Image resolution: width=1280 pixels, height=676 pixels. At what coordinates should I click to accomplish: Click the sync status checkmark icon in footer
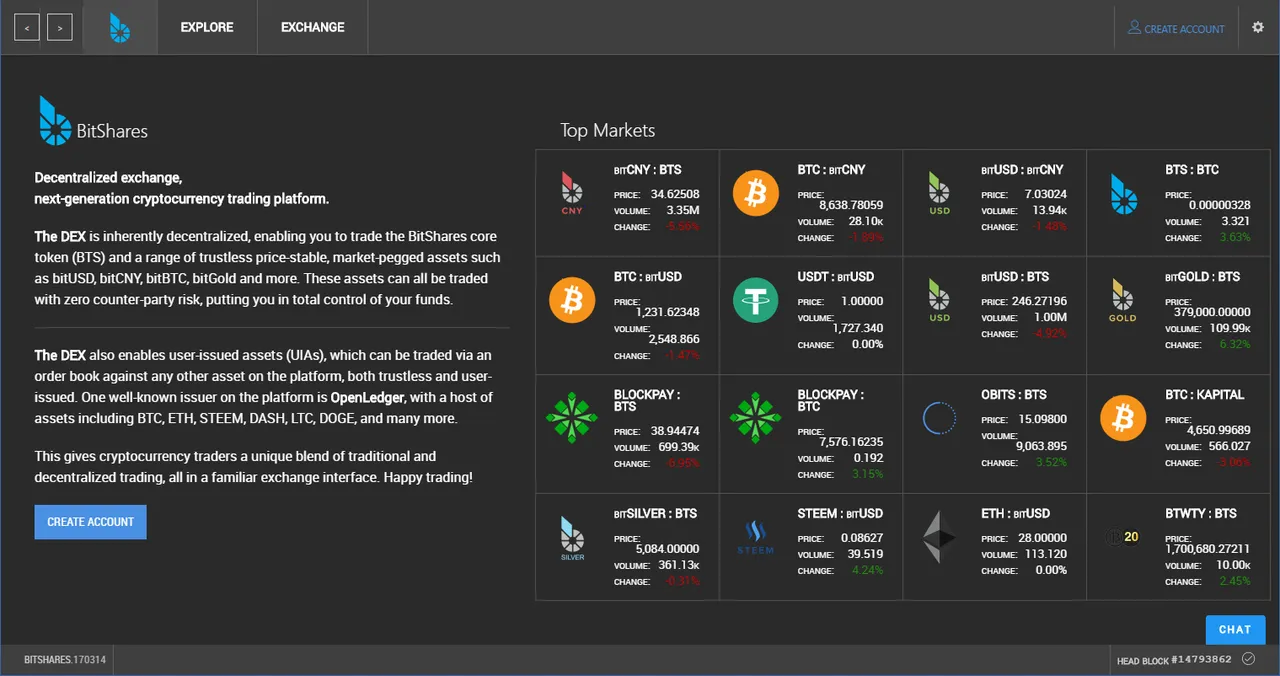point(1248,658)
